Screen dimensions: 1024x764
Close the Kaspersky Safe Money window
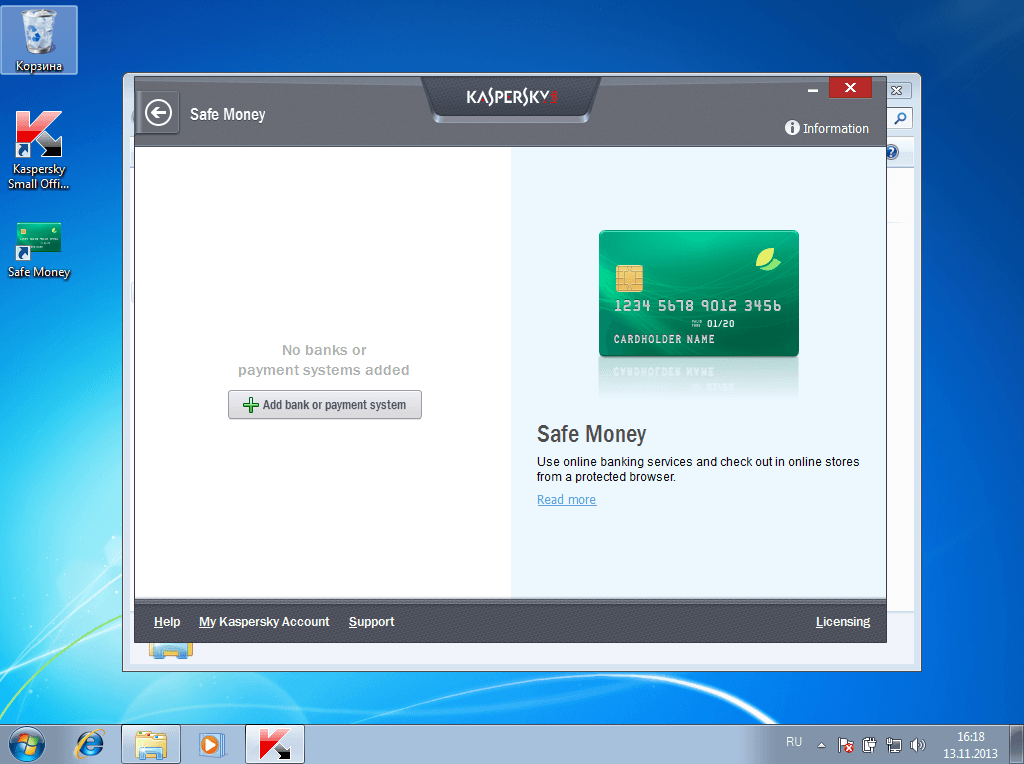850,88
